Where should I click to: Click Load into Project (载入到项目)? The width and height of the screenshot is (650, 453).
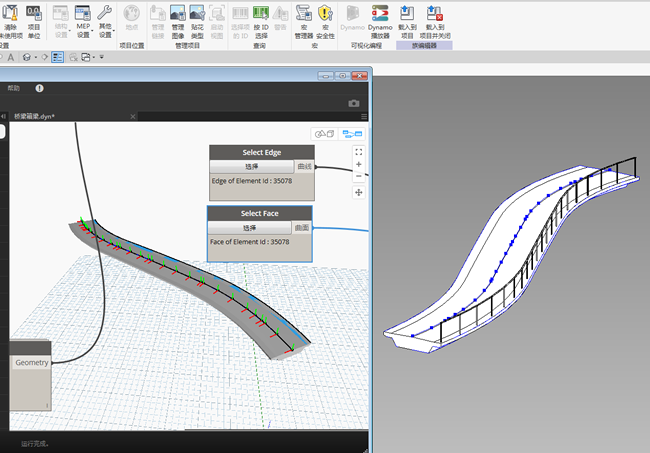pos(407,22)
